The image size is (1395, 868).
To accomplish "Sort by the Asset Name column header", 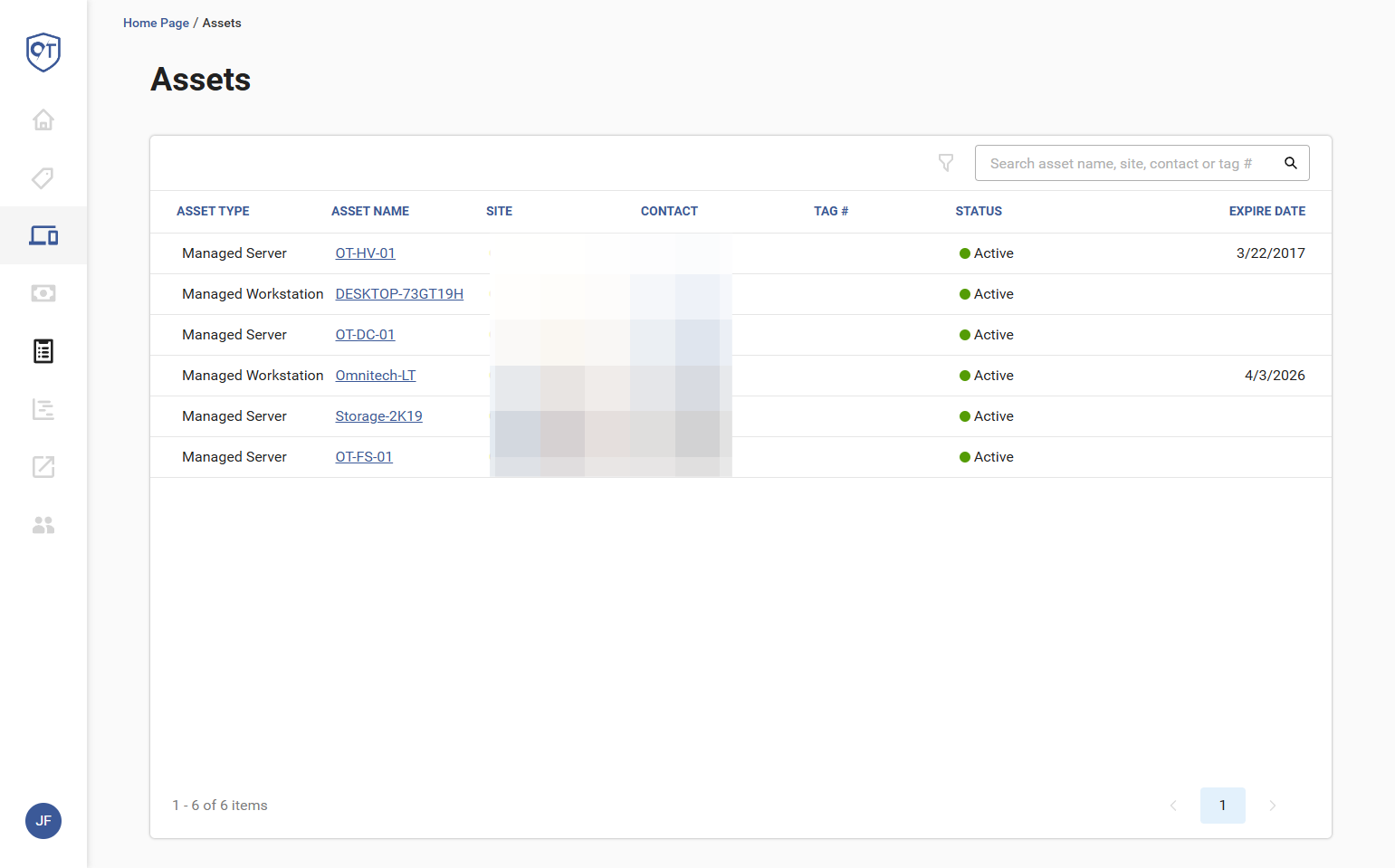I will coord(370,211).
